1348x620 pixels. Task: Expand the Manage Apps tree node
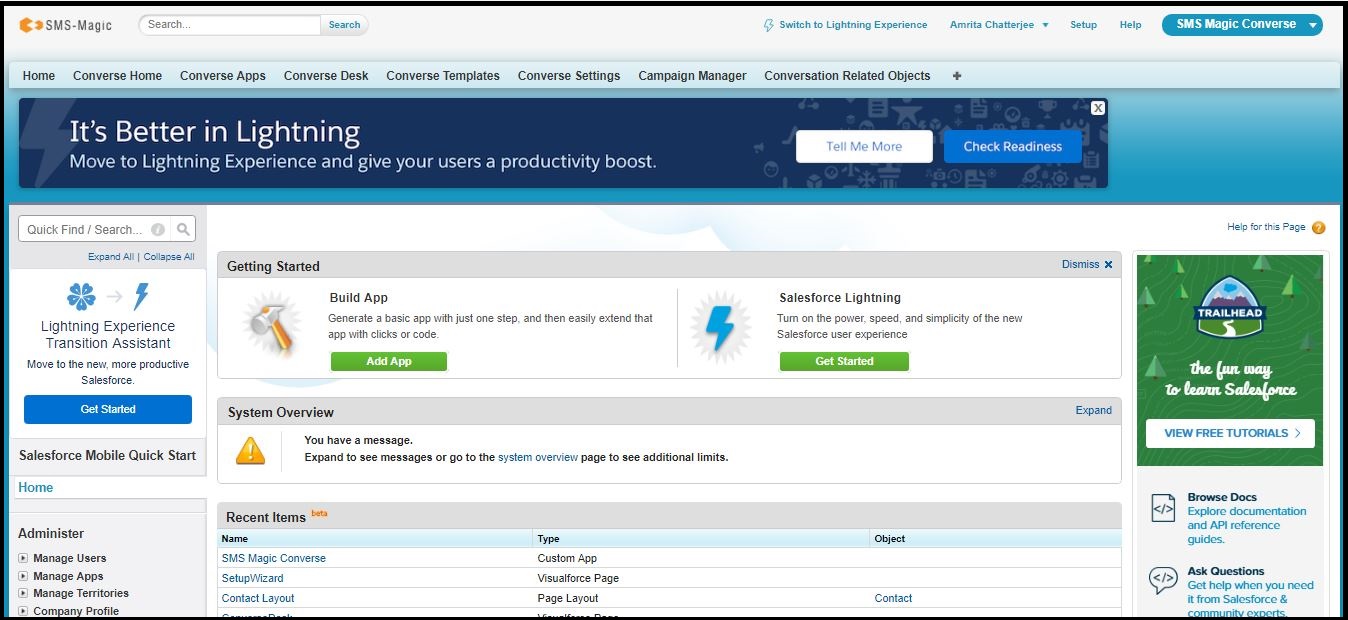tap(23, 576)
